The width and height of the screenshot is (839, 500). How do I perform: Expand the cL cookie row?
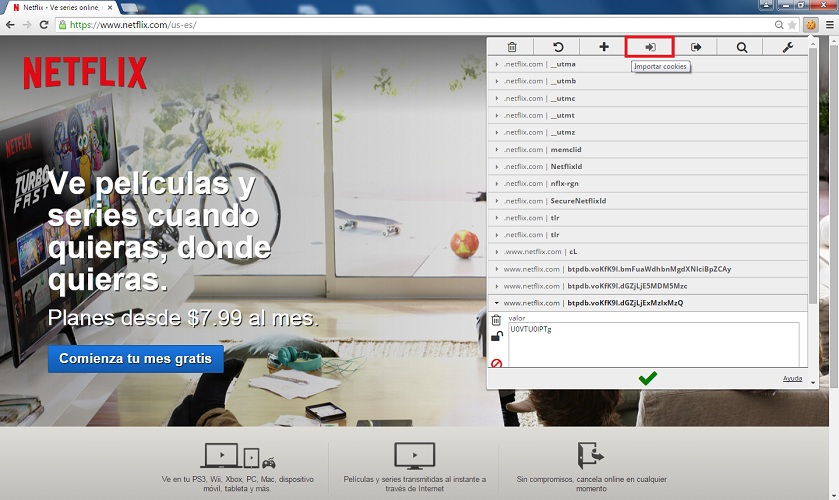click(647, 252)
